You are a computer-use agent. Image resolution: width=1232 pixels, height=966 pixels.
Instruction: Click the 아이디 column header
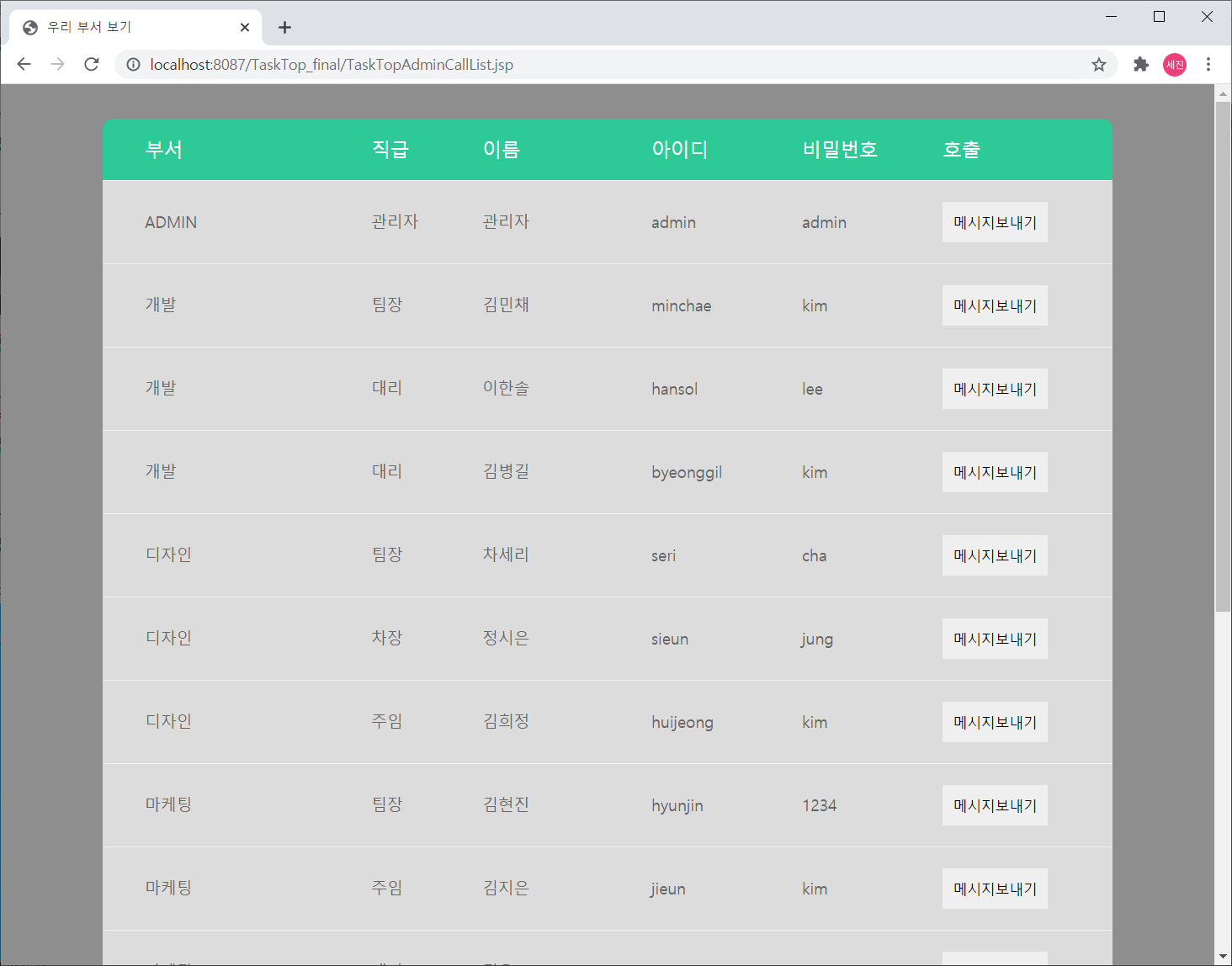pos(680,150)
